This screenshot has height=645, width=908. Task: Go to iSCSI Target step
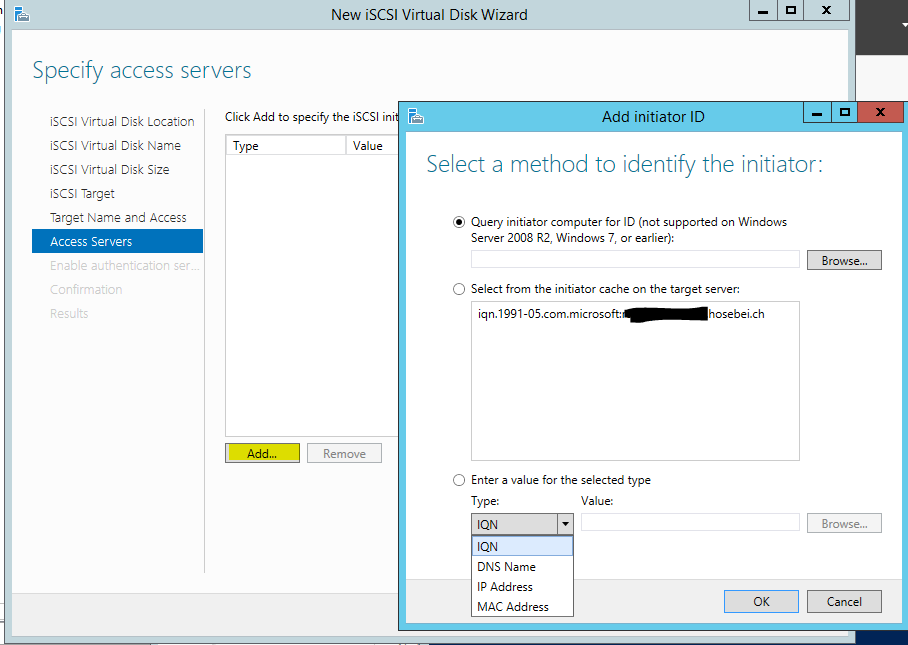pos(82,194)
